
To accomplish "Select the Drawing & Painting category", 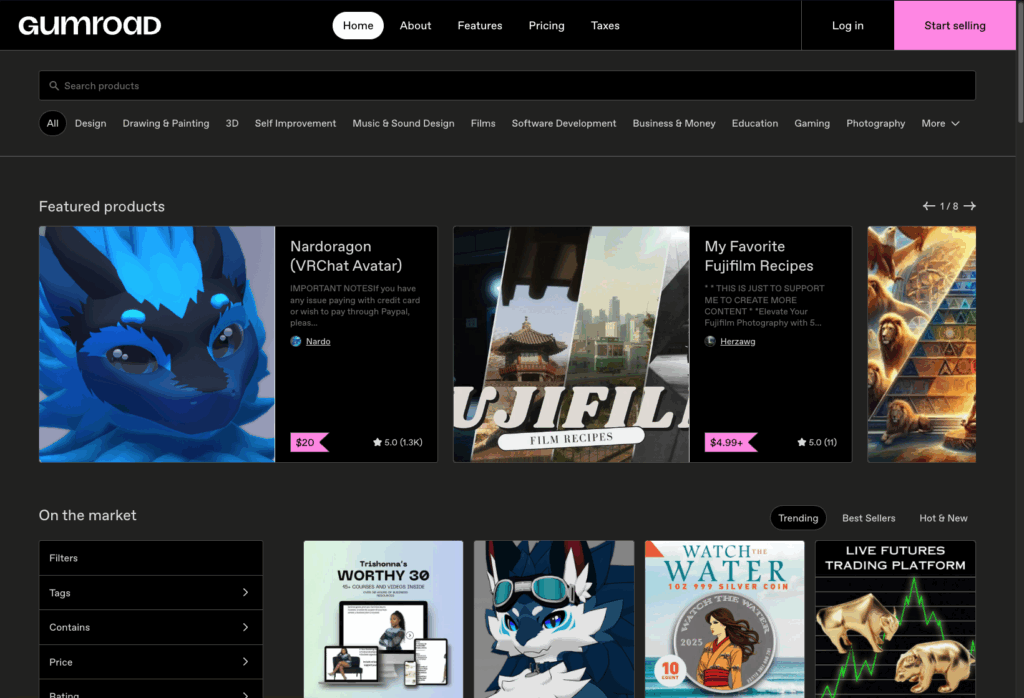I will (x=166, y=123).
